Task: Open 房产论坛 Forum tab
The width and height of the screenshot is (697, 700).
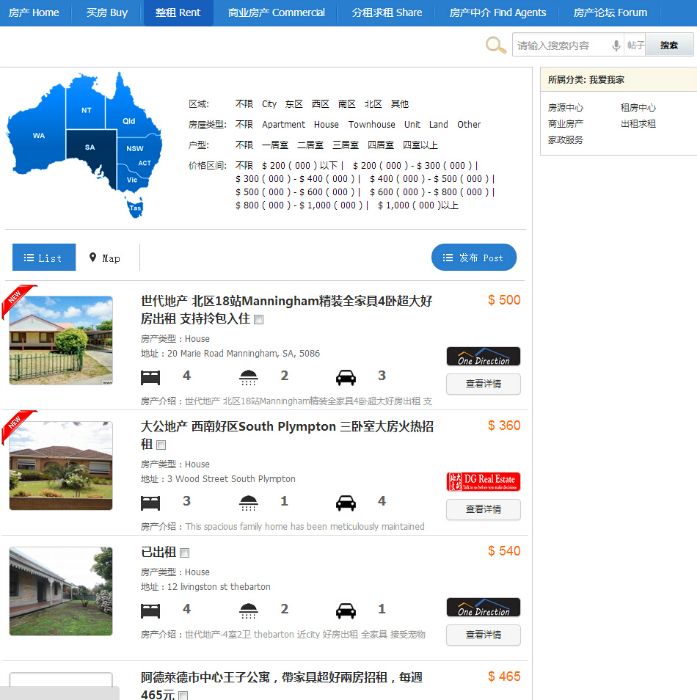Action: 610,12
